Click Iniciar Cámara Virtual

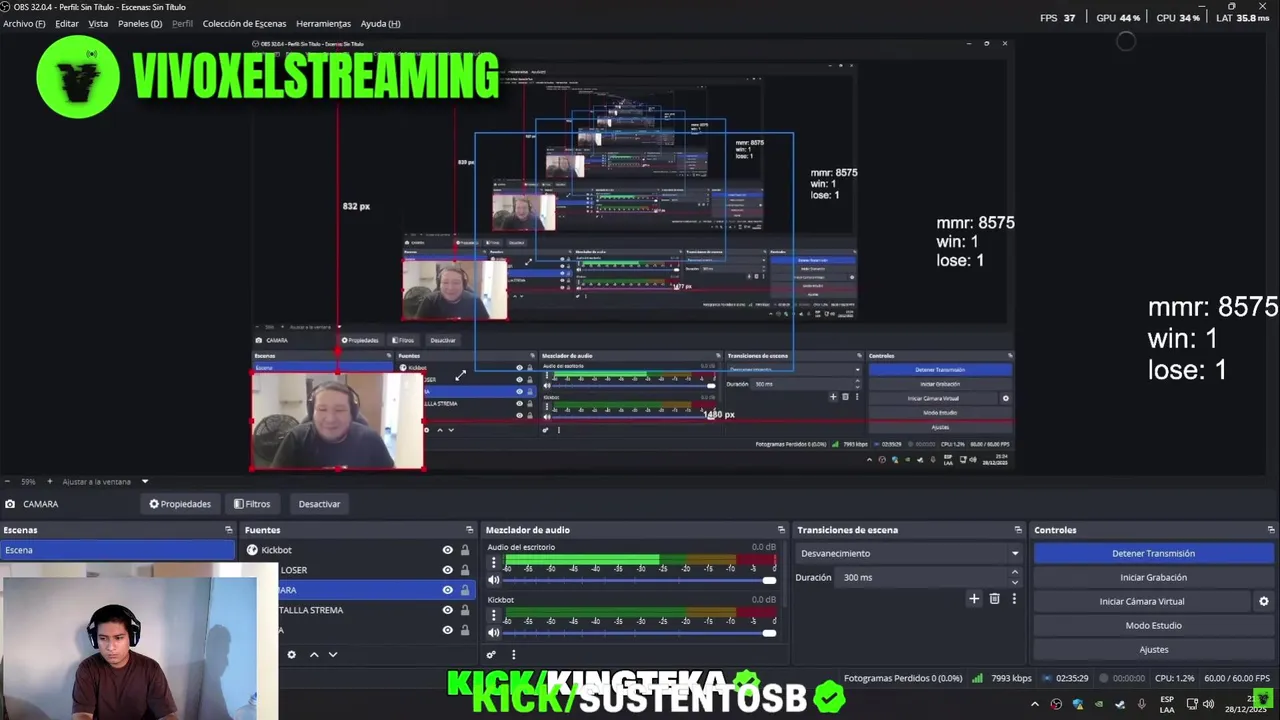[x=1141, y=601]
